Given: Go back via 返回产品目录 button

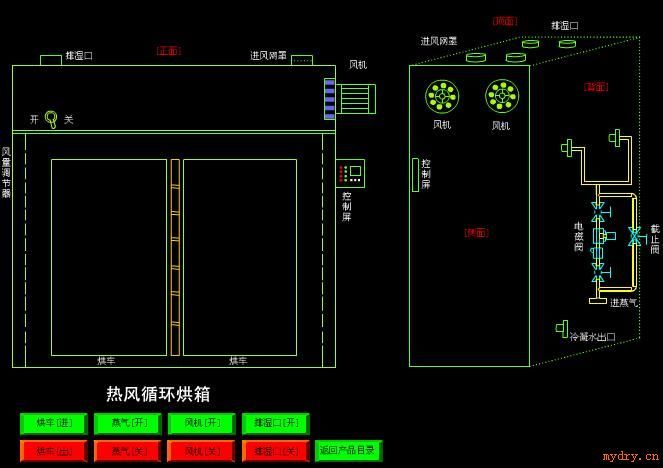Looking at the screenshot, I should (x=349, y=451).
